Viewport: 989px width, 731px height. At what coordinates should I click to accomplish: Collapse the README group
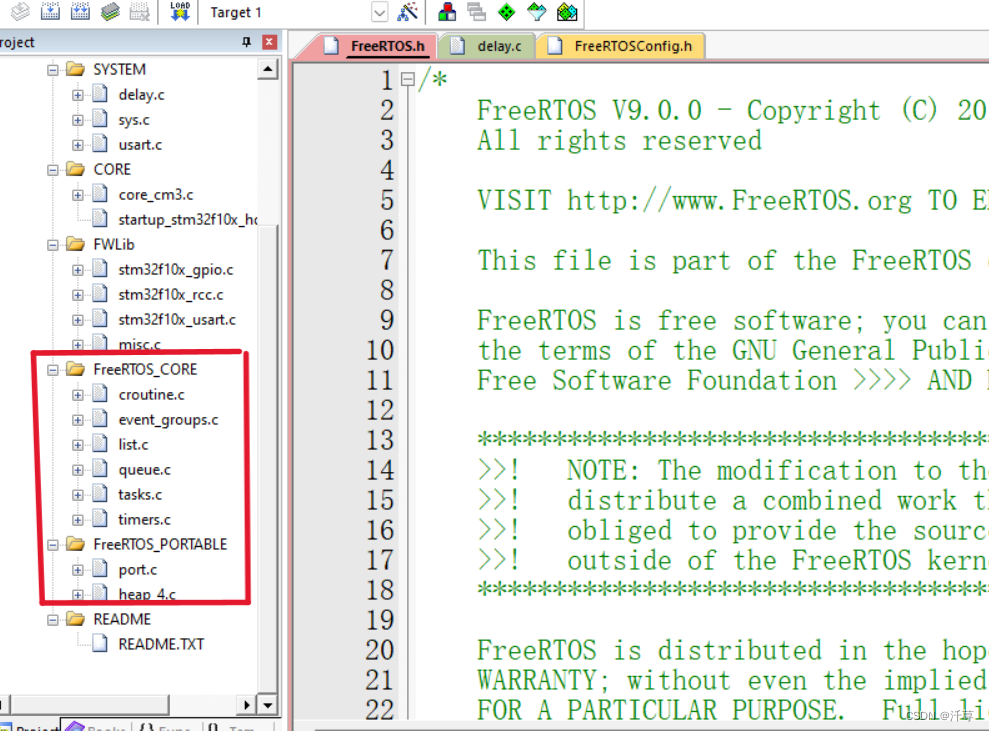[x=53, y=619]
